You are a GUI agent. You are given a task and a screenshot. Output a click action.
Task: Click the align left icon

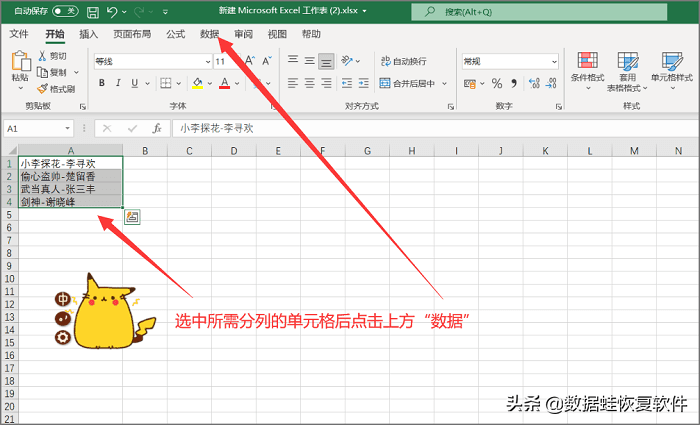293,83
